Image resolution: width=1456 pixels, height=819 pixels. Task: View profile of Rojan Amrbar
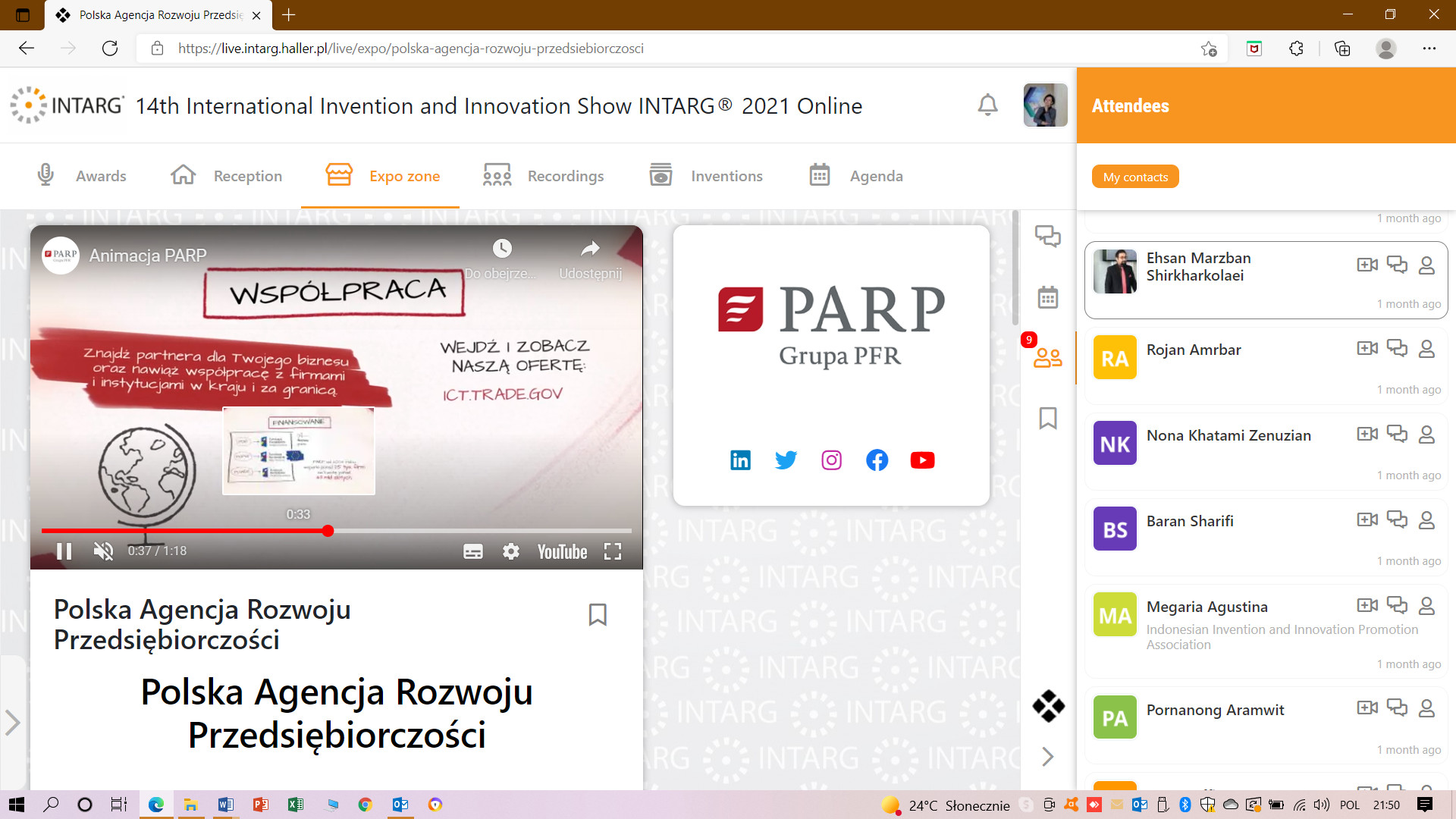1426,348
